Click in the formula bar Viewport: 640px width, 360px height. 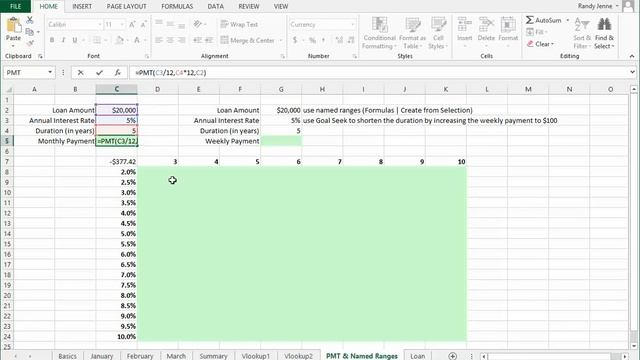[379, 72]
